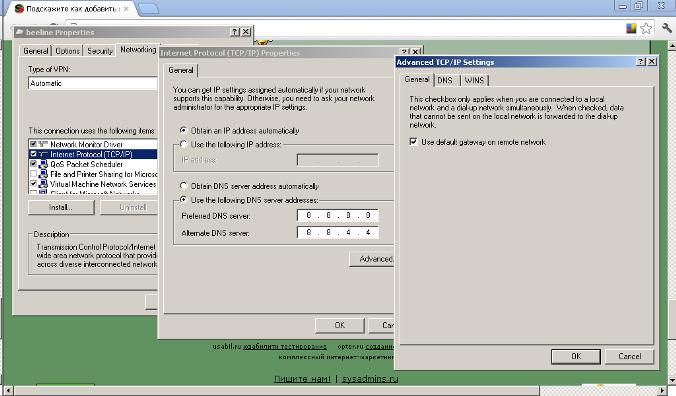Screen dimensions: 676x396
Task: Open General tab in beeline Properties
Action: click(x=35, y=51)
